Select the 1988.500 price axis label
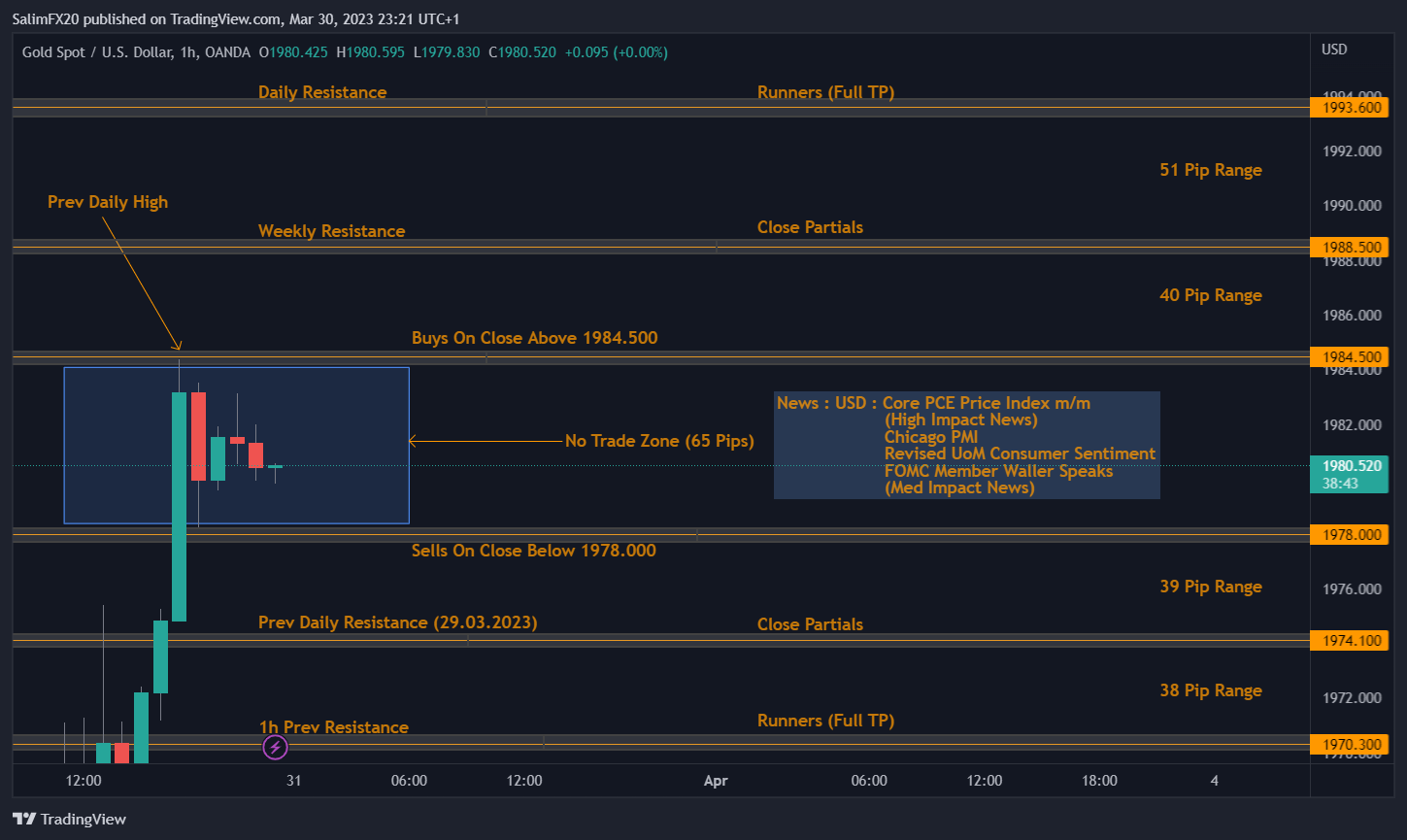 coord(1348,247)
